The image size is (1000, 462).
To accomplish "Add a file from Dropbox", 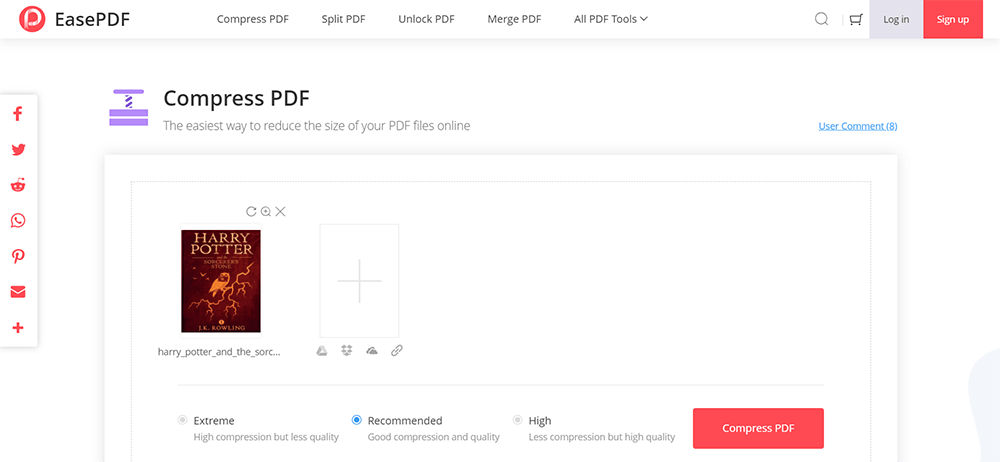I will coord(347,351).
